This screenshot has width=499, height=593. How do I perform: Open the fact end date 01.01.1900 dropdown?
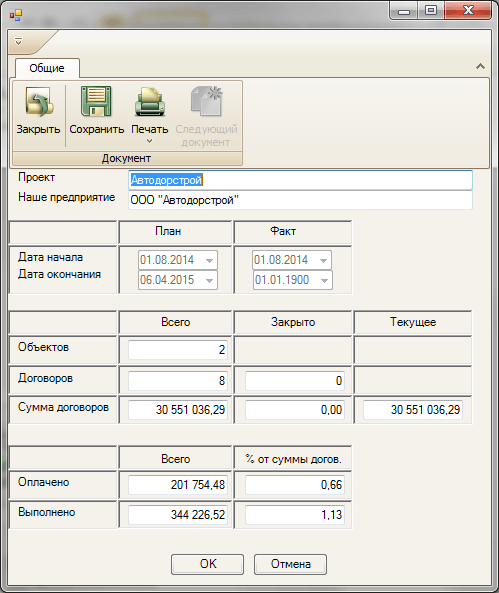point(324,280)
